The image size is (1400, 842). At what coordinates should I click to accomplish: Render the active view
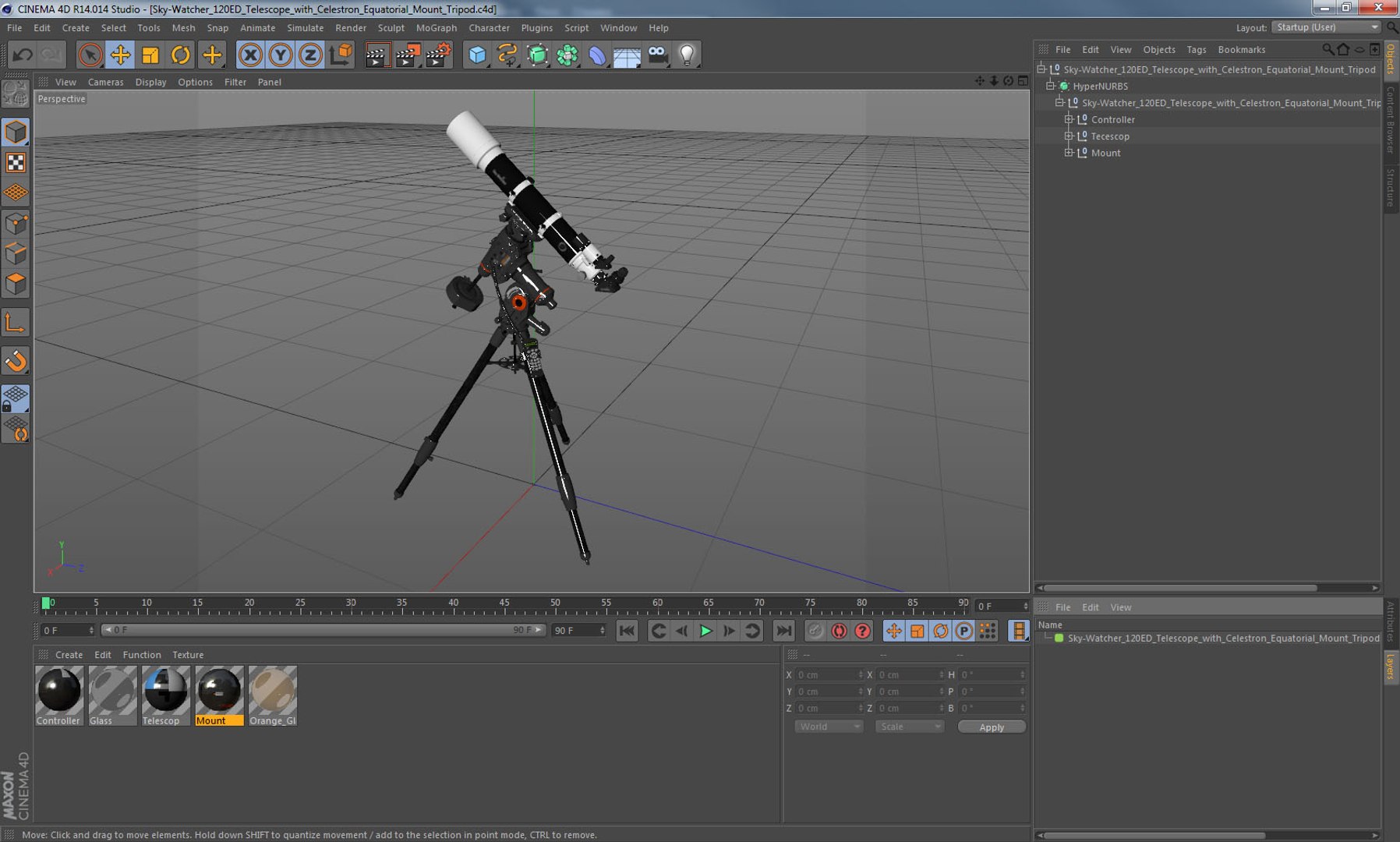click(x=377, y=55)
